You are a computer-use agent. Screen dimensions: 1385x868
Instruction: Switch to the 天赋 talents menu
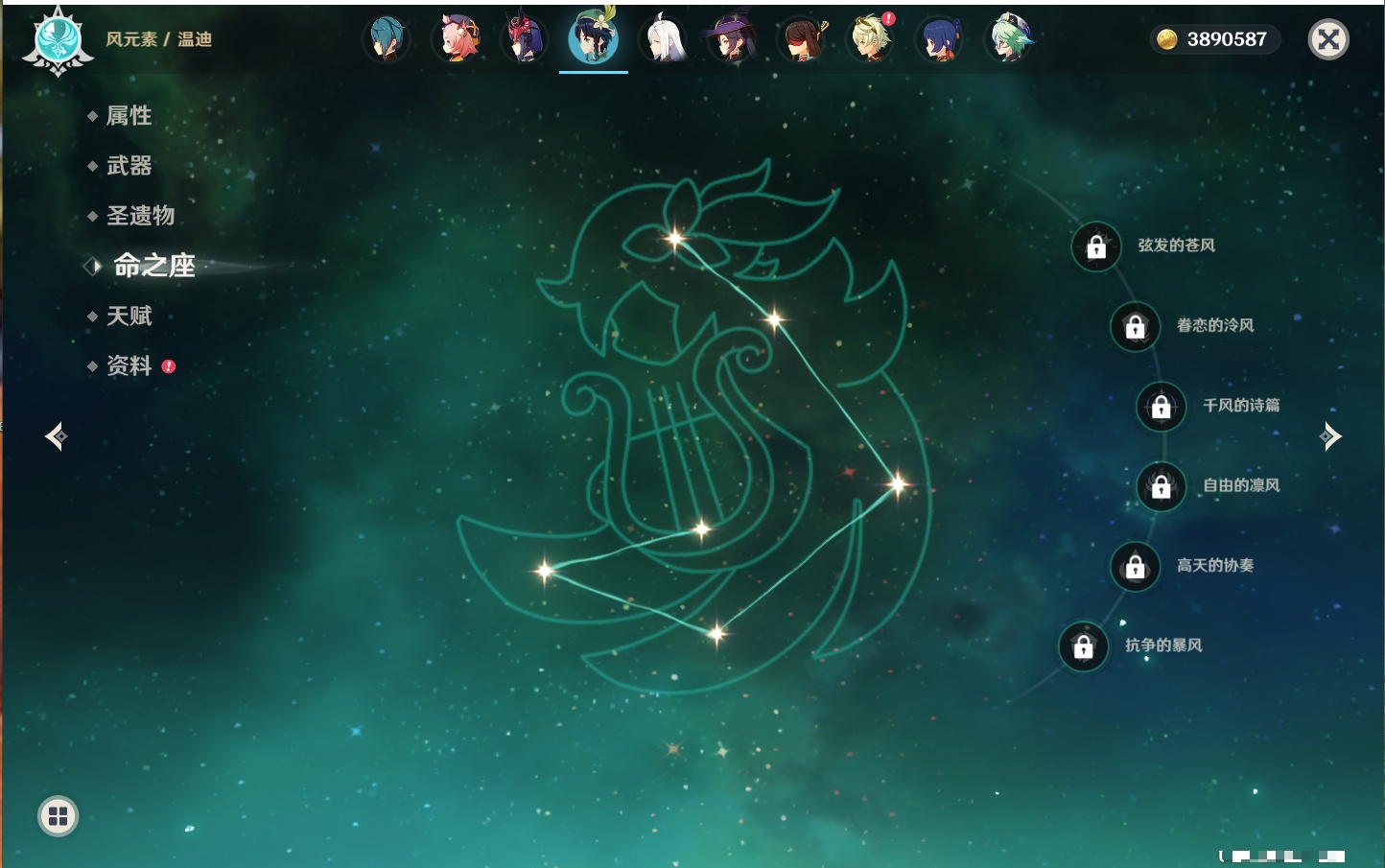pos(129,316)
